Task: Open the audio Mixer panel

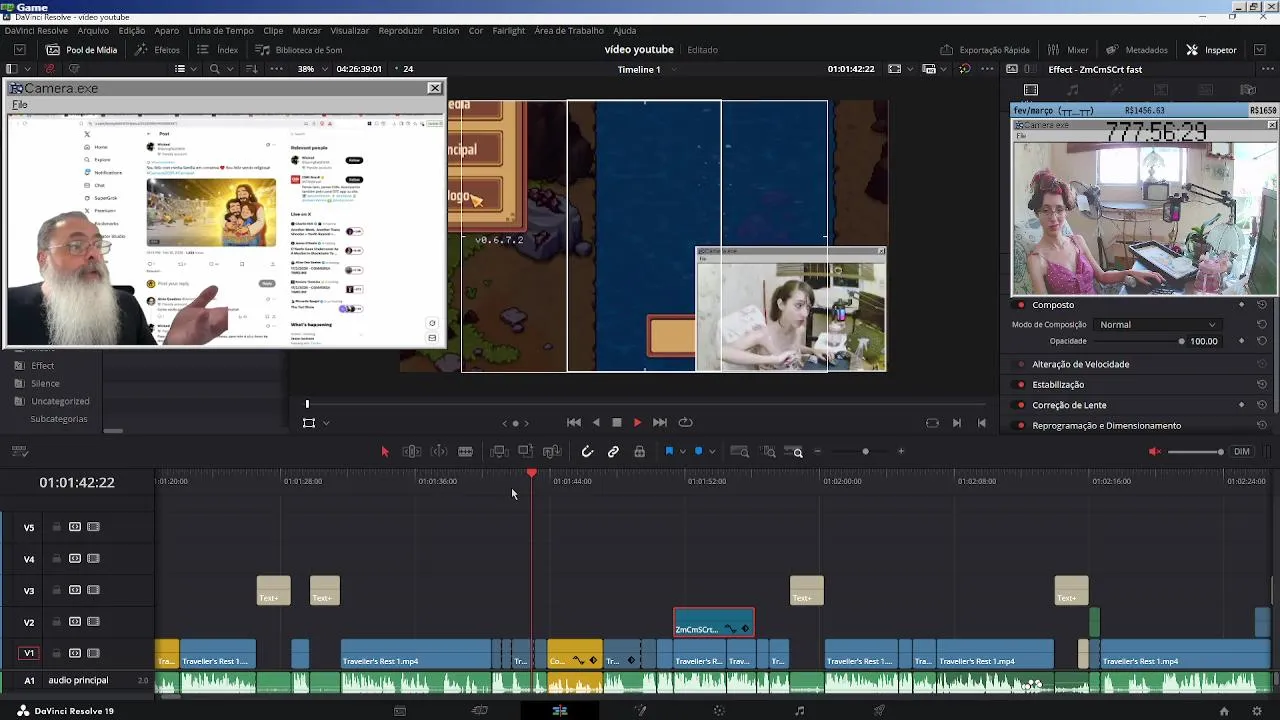Action: (1068, 50)
